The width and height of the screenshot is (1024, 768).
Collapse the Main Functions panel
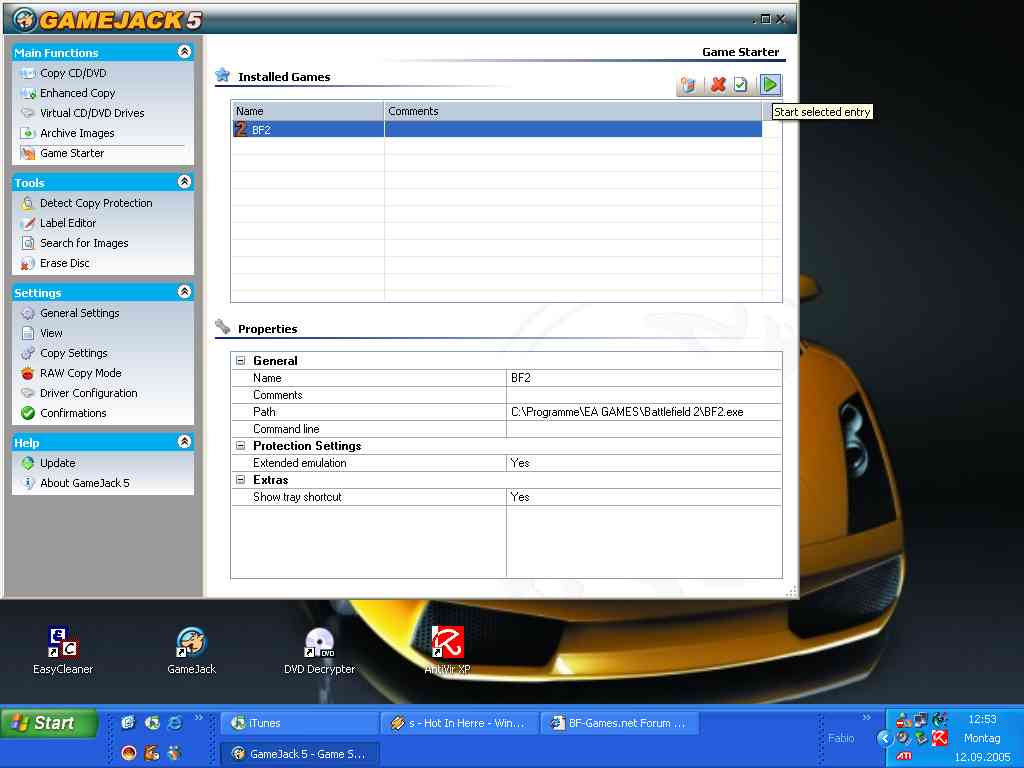tap(184, 52)
